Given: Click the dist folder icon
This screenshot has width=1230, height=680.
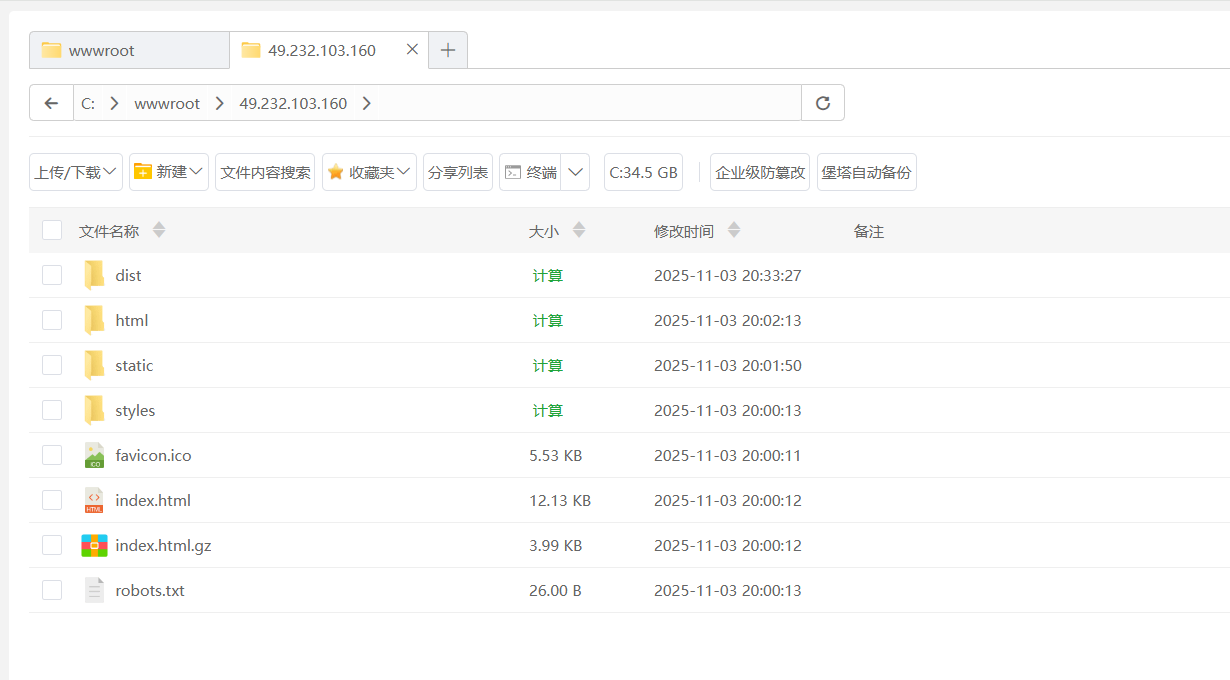Looking at the screenshot, I should (x=94, y=275).
